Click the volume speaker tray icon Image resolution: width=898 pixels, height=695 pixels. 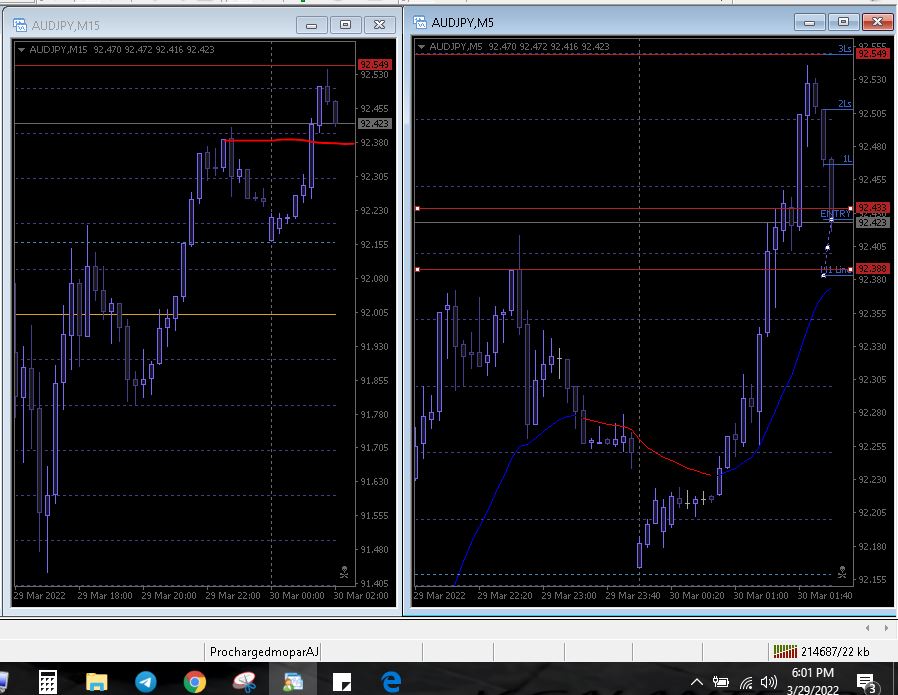pos(769,682)
